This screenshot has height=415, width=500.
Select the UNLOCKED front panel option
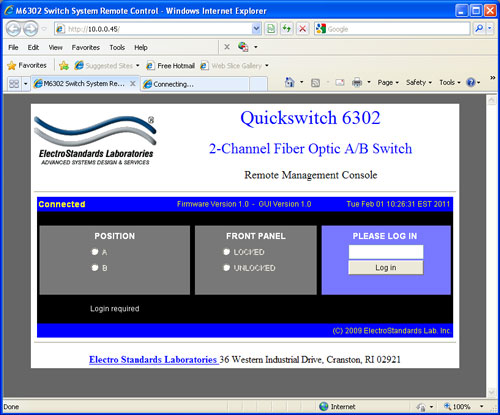click(227, 267)
